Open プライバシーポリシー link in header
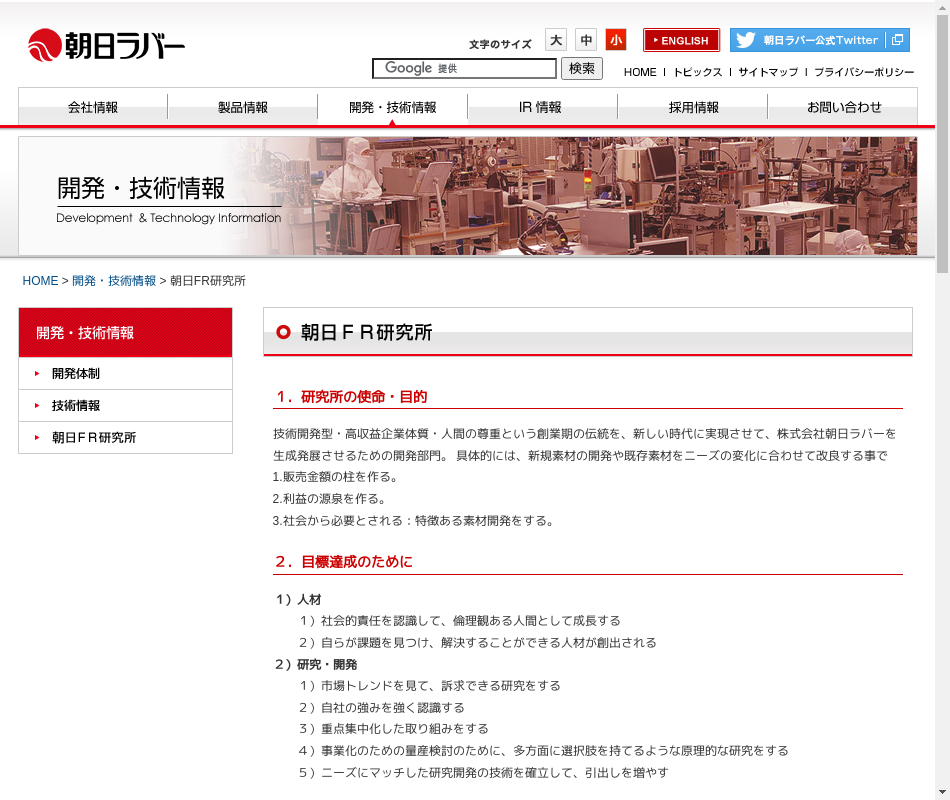This screenshot has width=950, height=800. point(864,72)
